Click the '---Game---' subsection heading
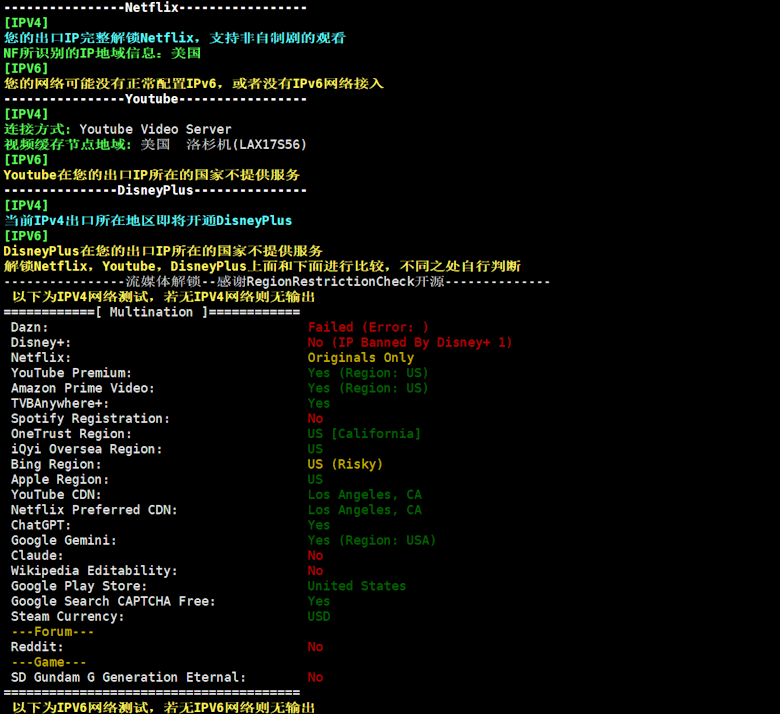The width and height of the screenshot is (780, 714). click(49, 663)
